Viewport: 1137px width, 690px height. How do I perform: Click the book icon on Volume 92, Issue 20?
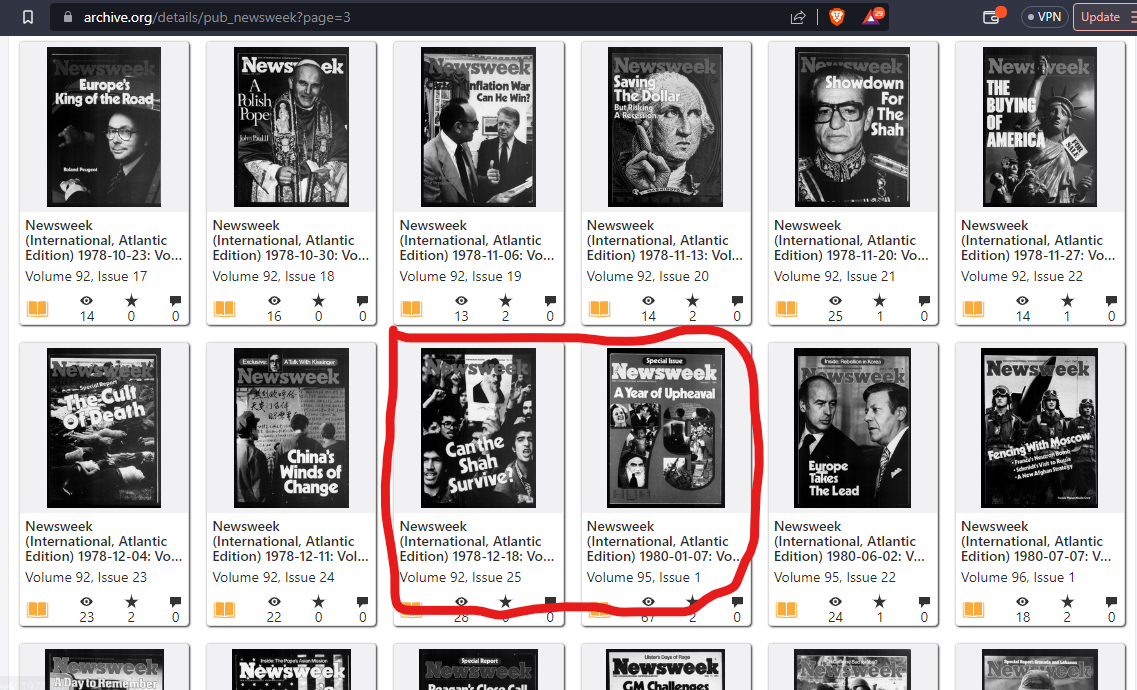point(599,309)
